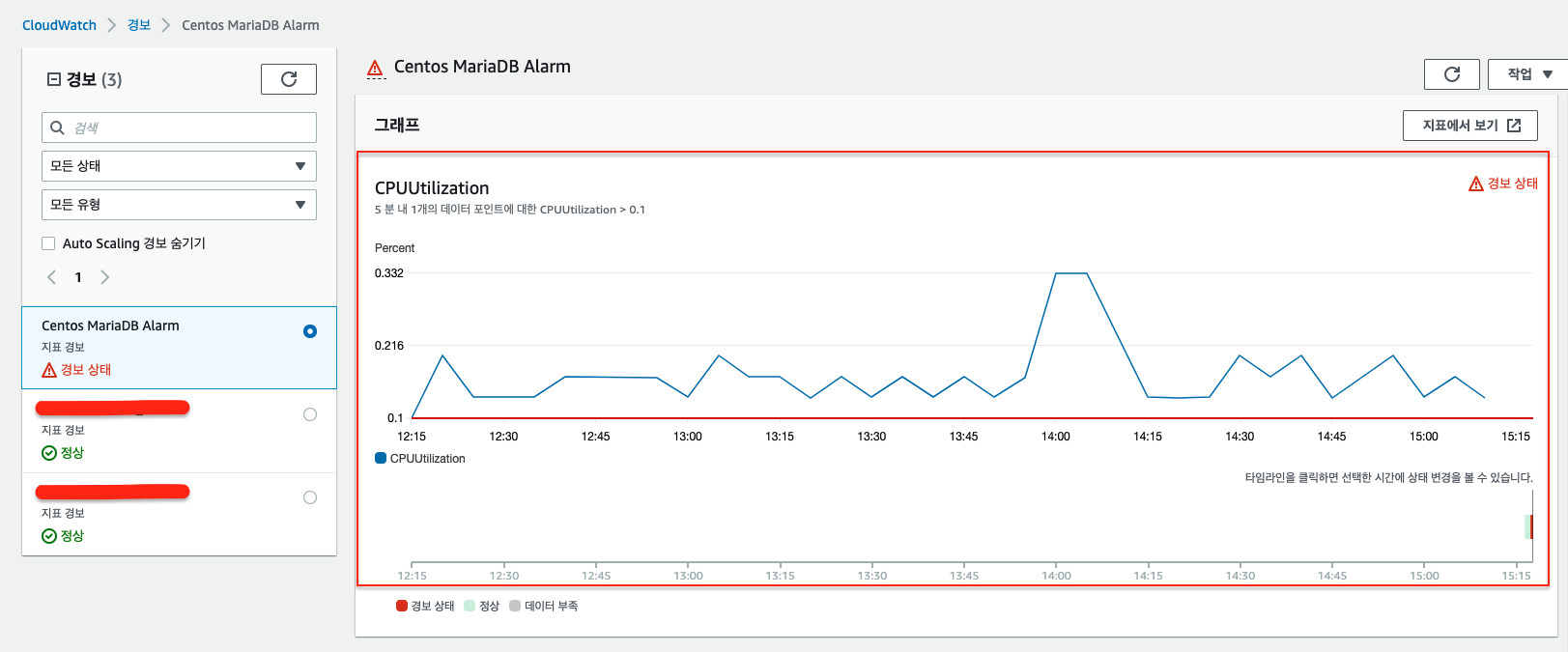Toggle CPUUtilization legend series swatch
This screenshot has width=1568, height=652.
coord(381,458)
